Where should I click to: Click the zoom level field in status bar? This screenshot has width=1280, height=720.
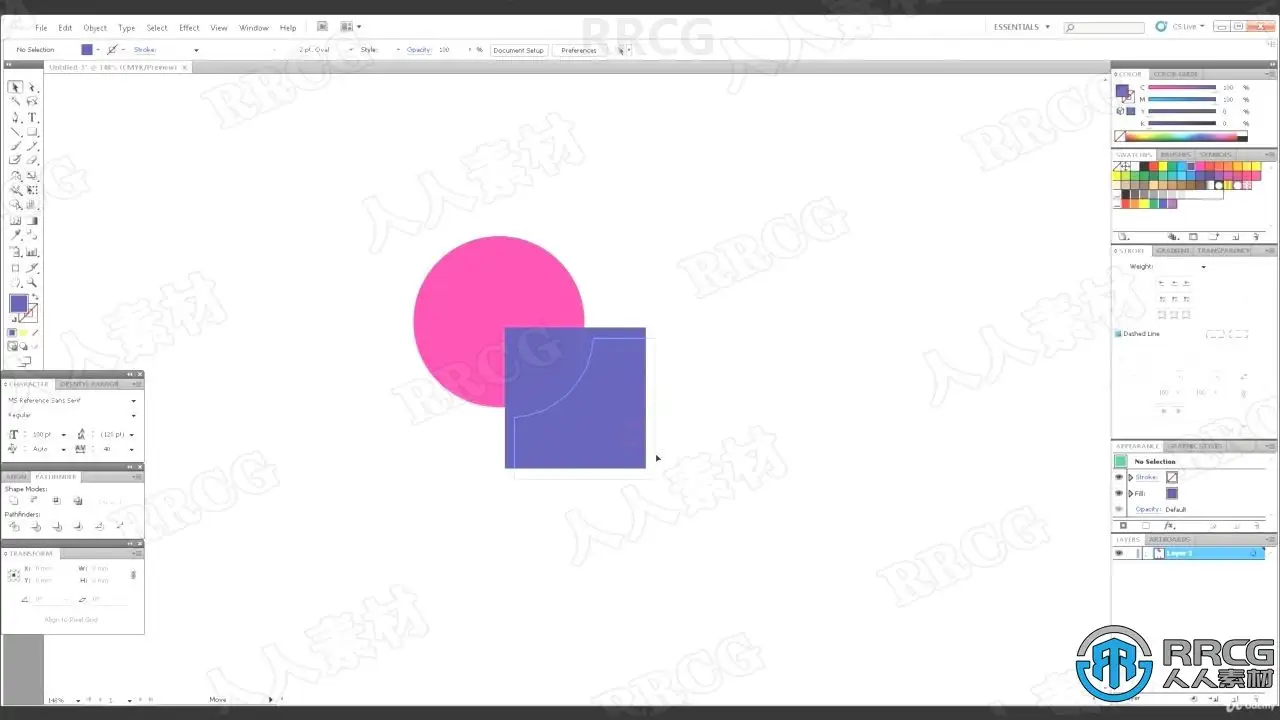coord(58,700)
